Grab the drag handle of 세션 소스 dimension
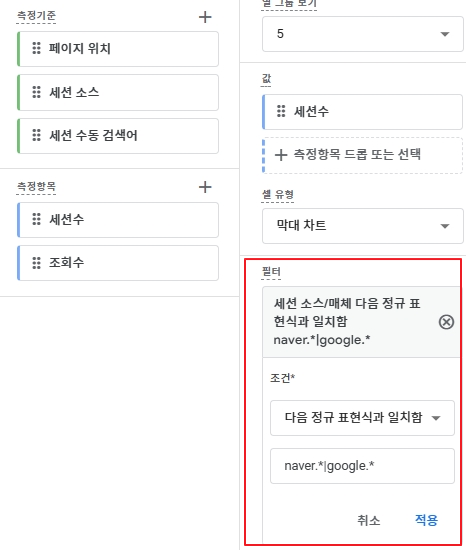This screenshot has width=466, height=550. (x=36, y=92)
